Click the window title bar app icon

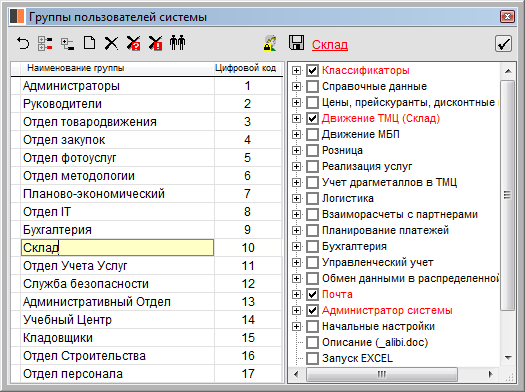coord(17,16)
